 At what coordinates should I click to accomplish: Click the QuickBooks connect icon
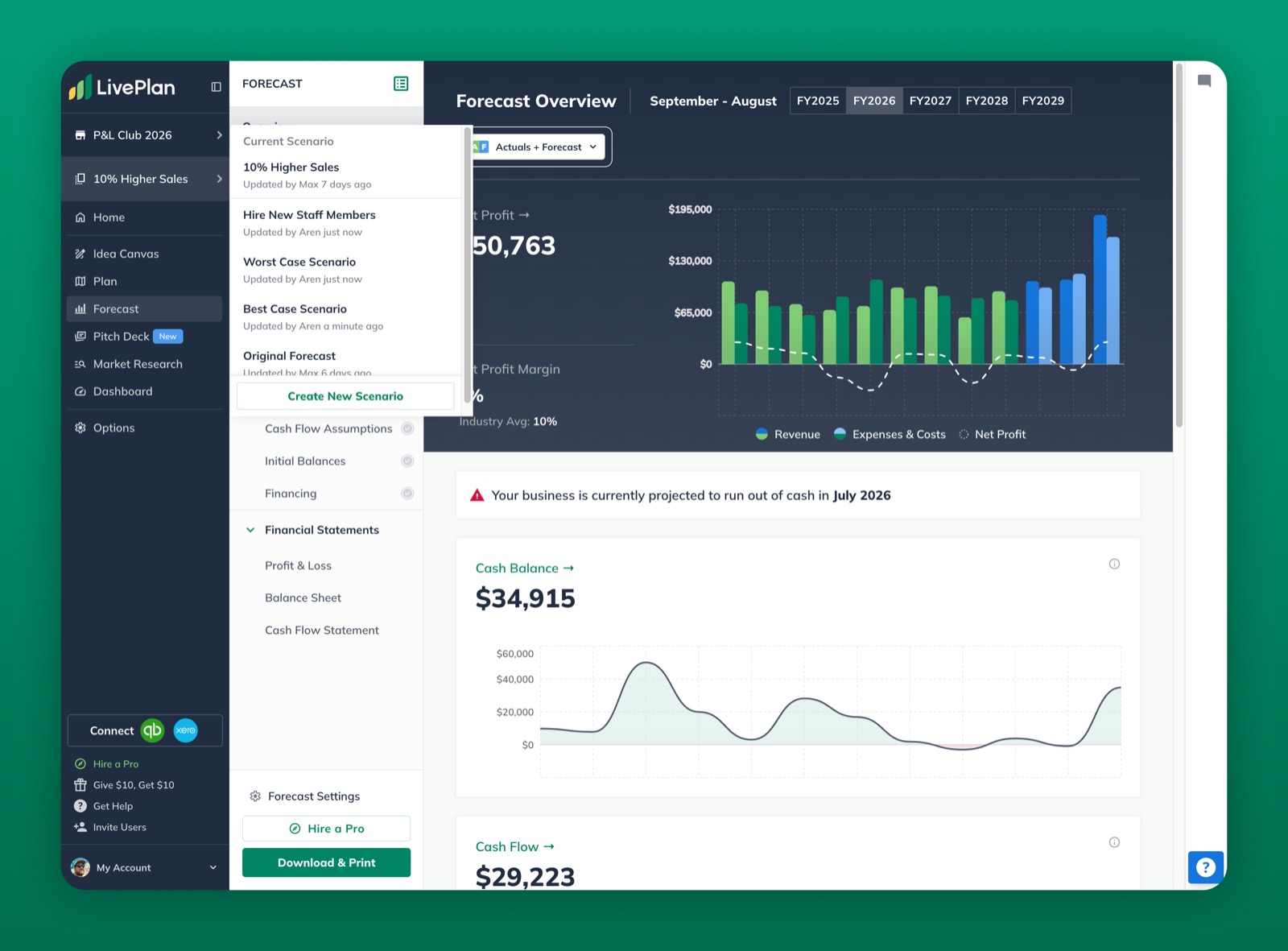(x=152, y=730)
